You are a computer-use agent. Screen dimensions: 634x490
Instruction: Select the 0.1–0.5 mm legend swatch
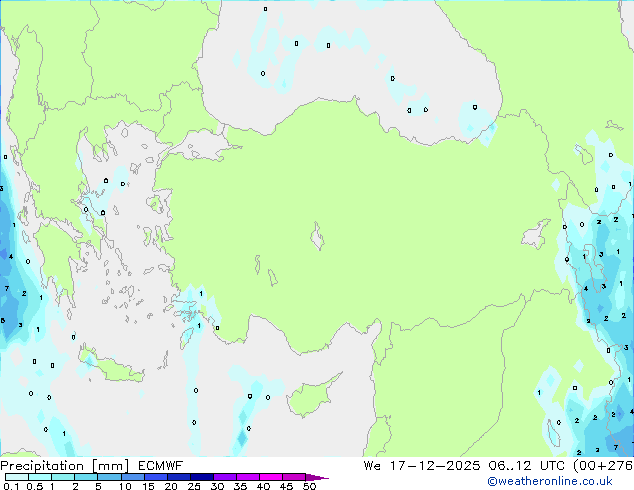pyautogui.click(x=17, y=477)
